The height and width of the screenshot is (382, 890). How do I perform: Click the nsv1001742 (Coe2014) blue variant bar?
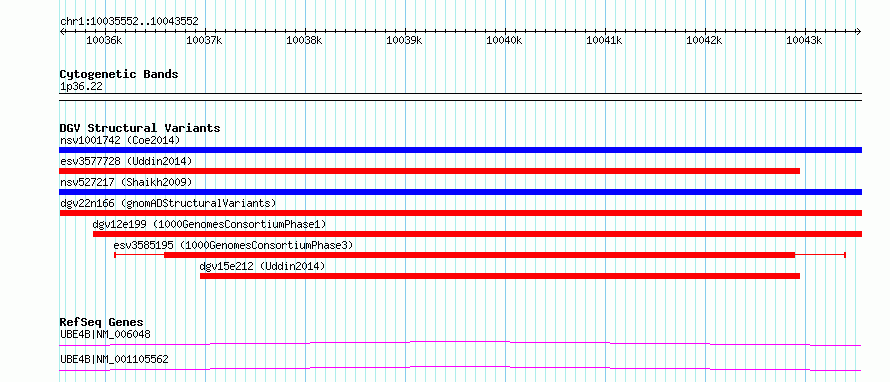point(460,150)
